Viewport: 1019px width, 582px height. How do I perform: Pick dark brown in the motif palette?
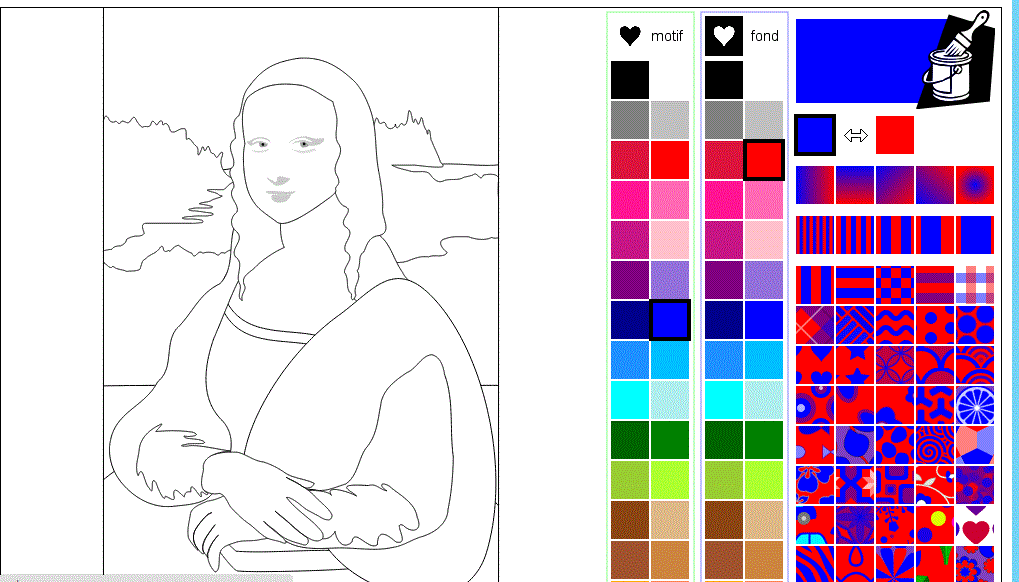(x=630, y=520)
